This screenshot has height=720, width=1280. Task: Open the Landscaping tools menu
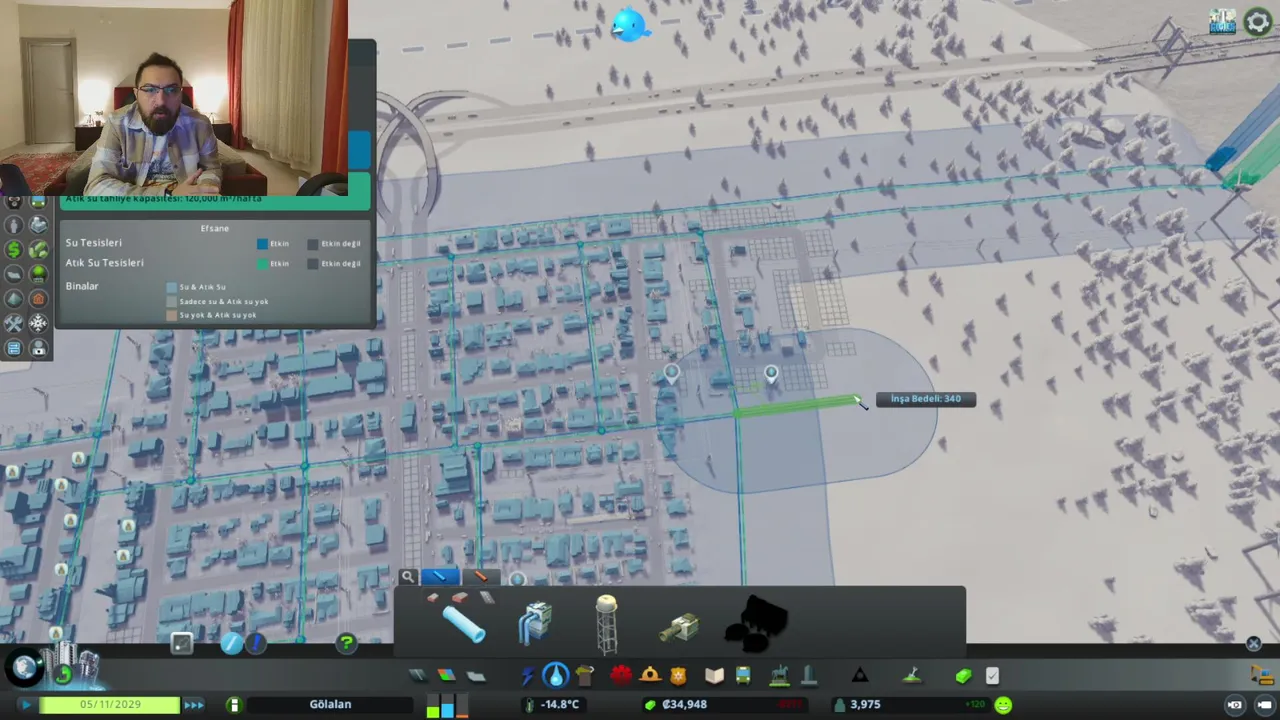[911, 676]
